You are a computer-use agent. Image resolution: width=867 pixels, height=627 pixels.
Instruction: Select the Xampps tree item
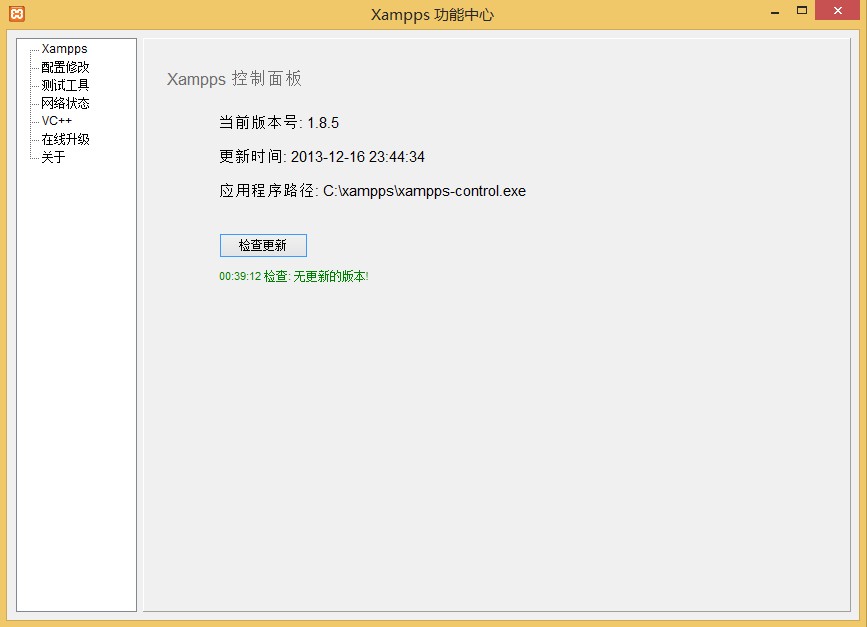[x=64, y=49]
